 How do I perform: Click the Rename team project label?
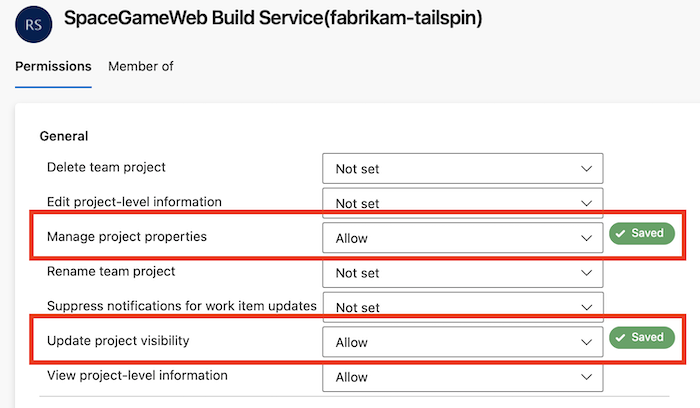(x=111, y=271)
